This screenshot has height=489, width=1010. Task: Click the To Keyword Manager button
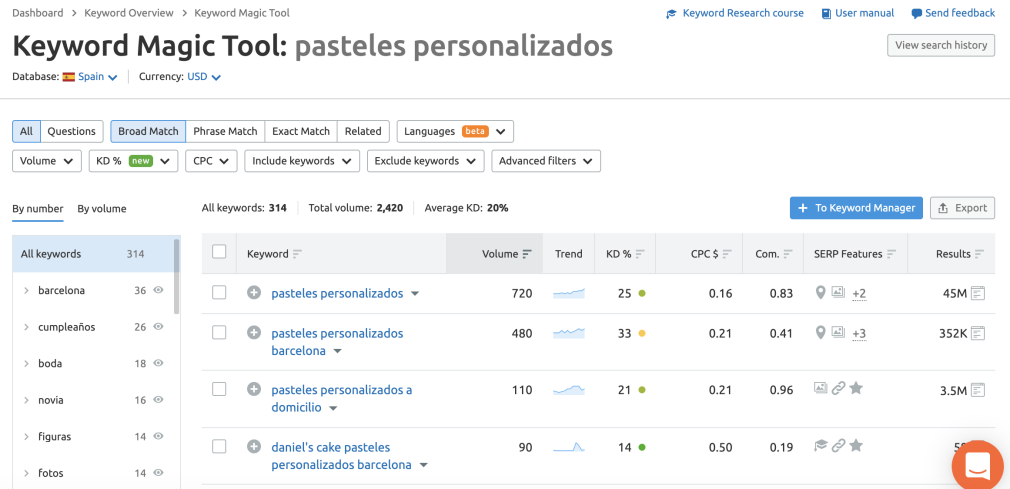coord(856,208)
